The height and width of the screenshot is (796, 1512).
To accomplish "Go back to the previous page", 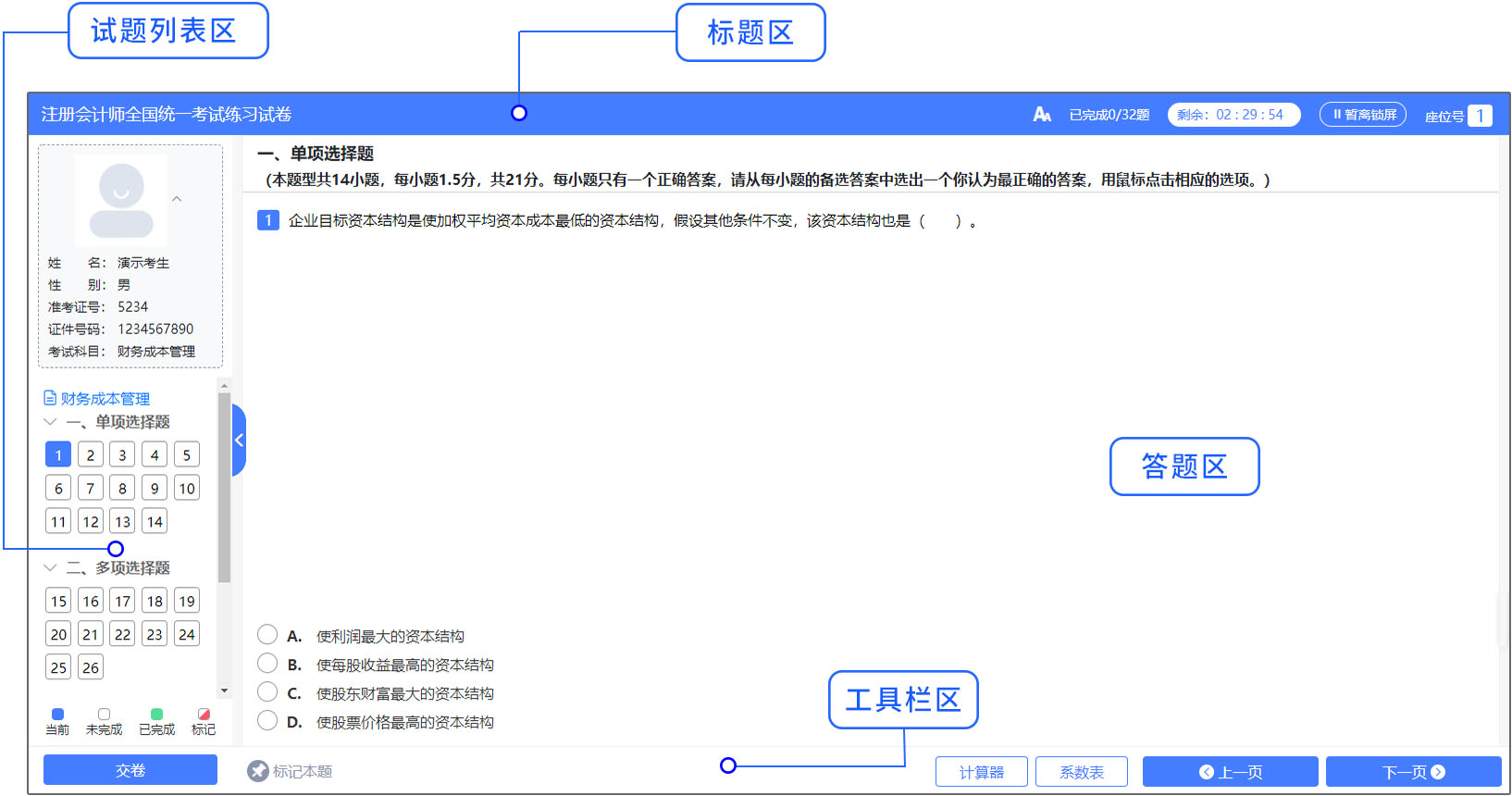I will [1230, 772].
